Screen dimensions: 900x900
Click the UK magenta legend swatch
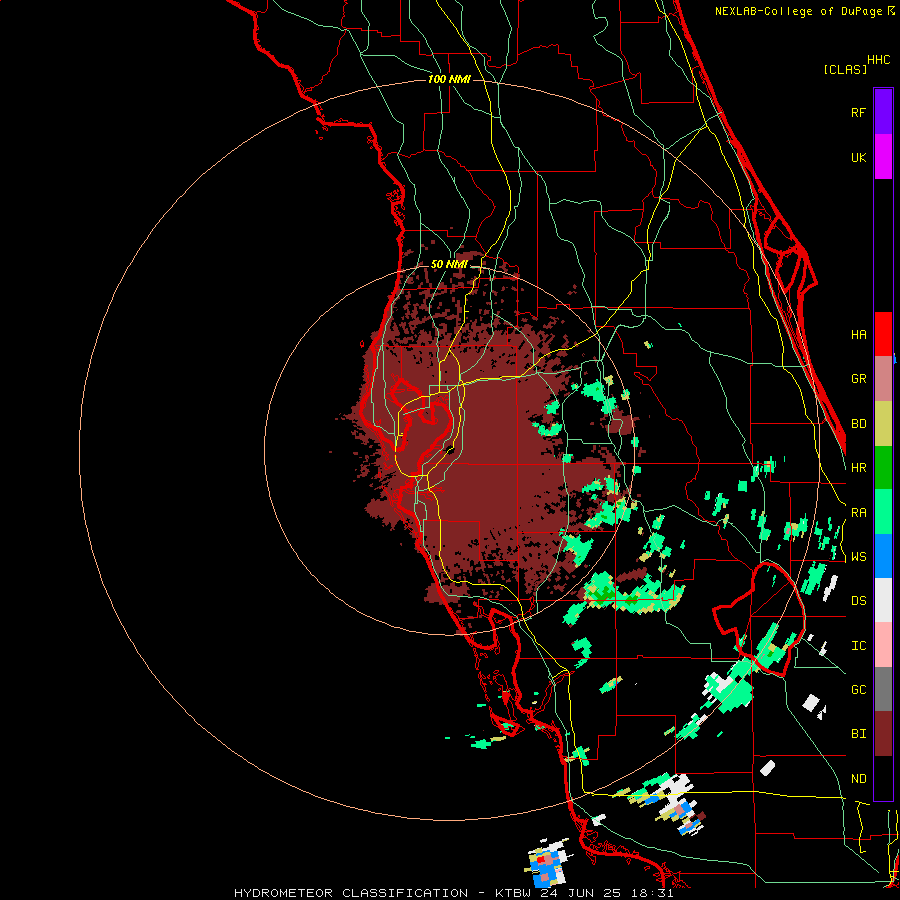[x=883, y=157]
